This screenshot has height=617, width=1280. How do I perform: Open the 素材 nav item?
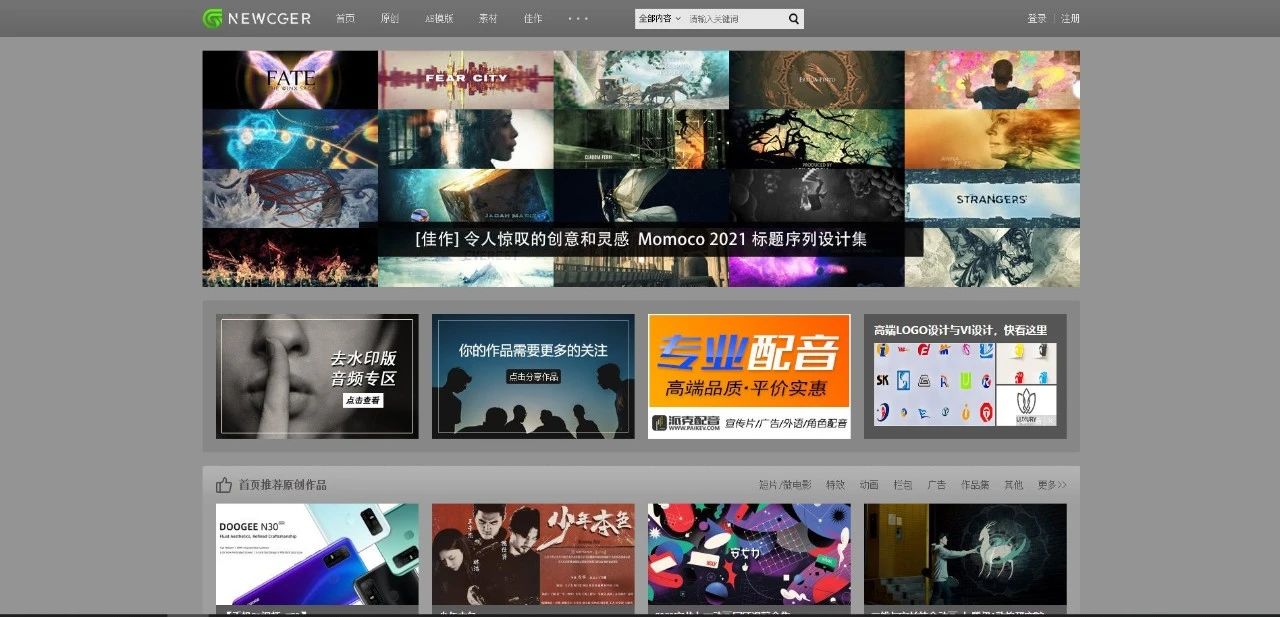pos(488,19)
